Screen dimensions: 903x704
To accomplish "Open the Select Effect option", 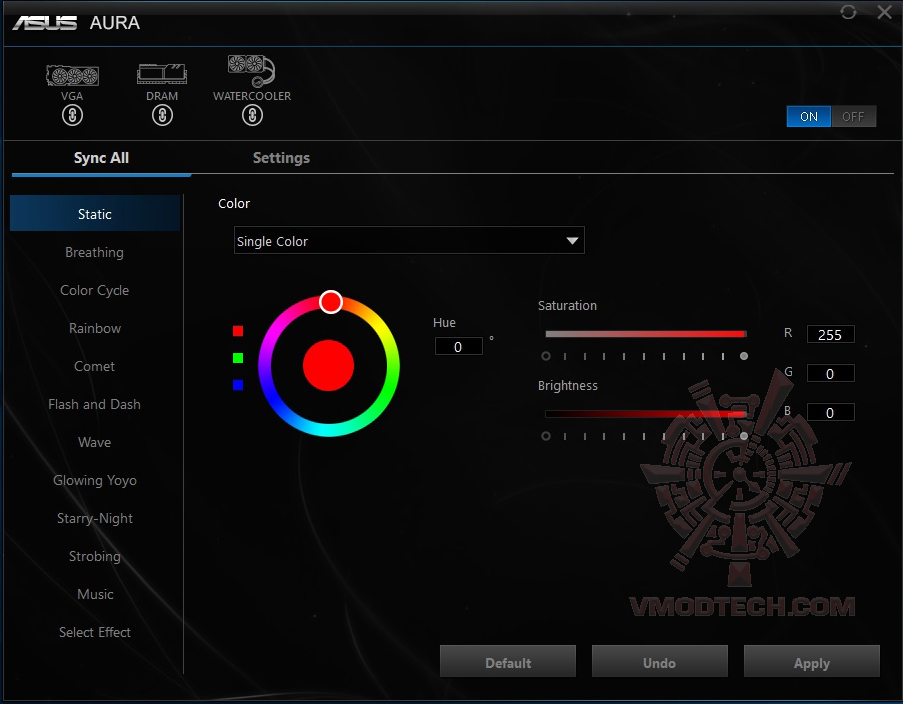I will click(95, 633).
